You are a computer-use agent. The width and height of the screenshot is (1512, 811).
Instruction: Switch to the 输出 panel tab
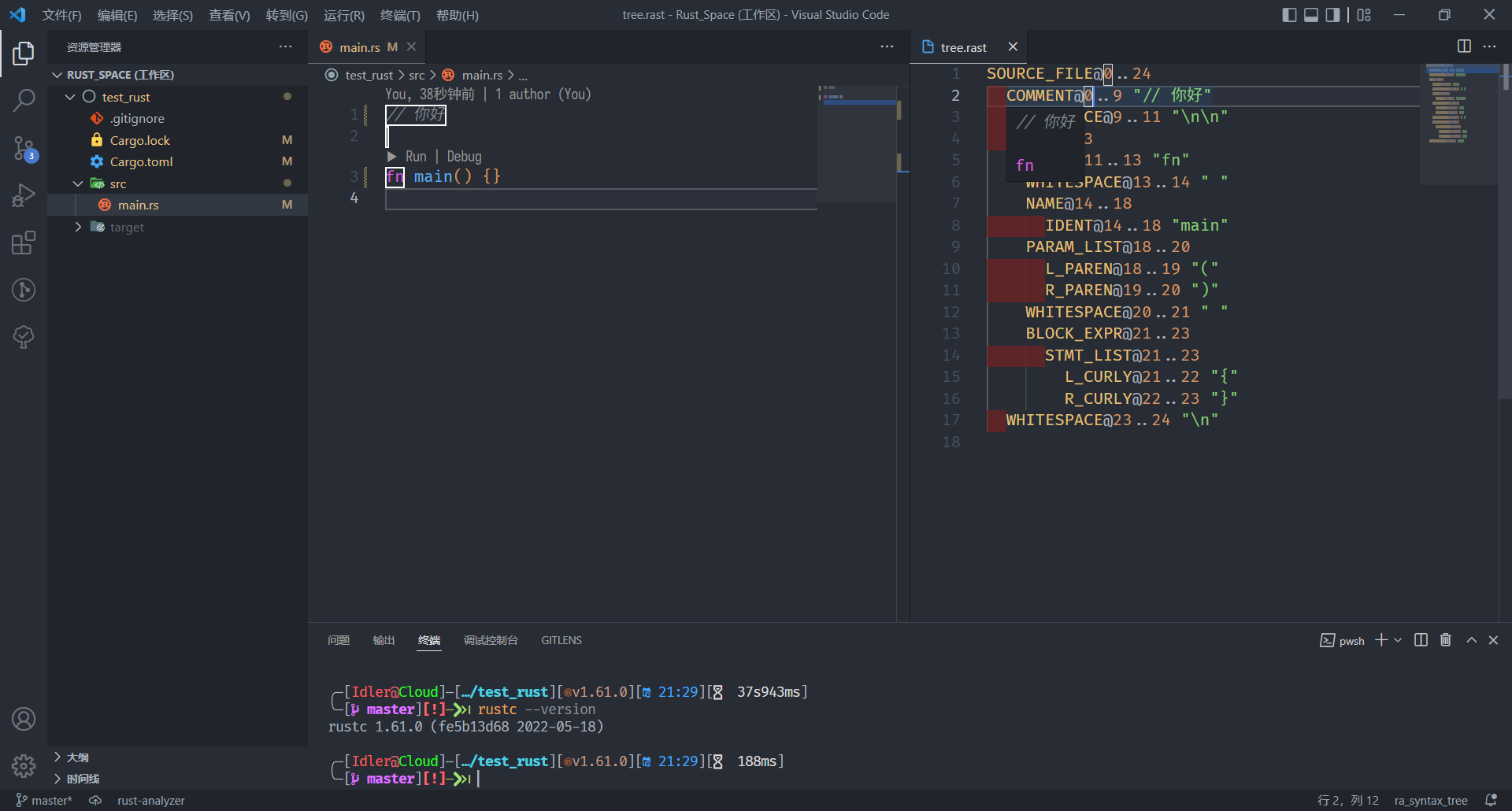click(384, 640)
